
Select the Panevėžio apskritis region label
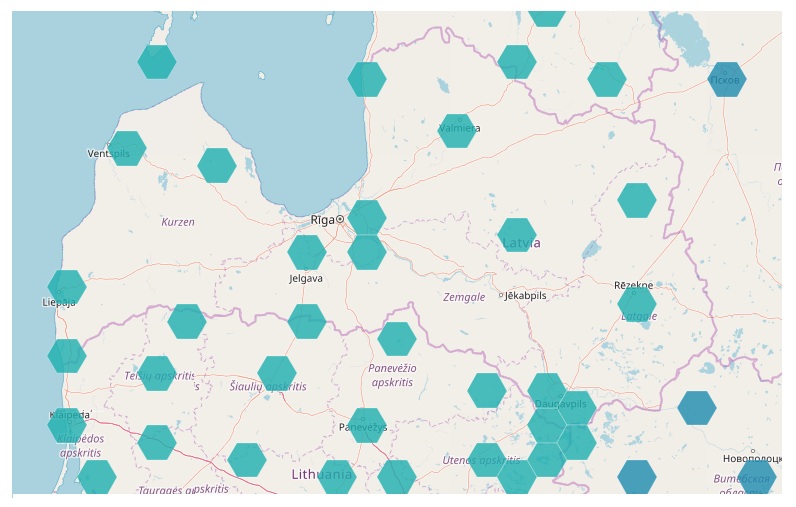point(392,375)
